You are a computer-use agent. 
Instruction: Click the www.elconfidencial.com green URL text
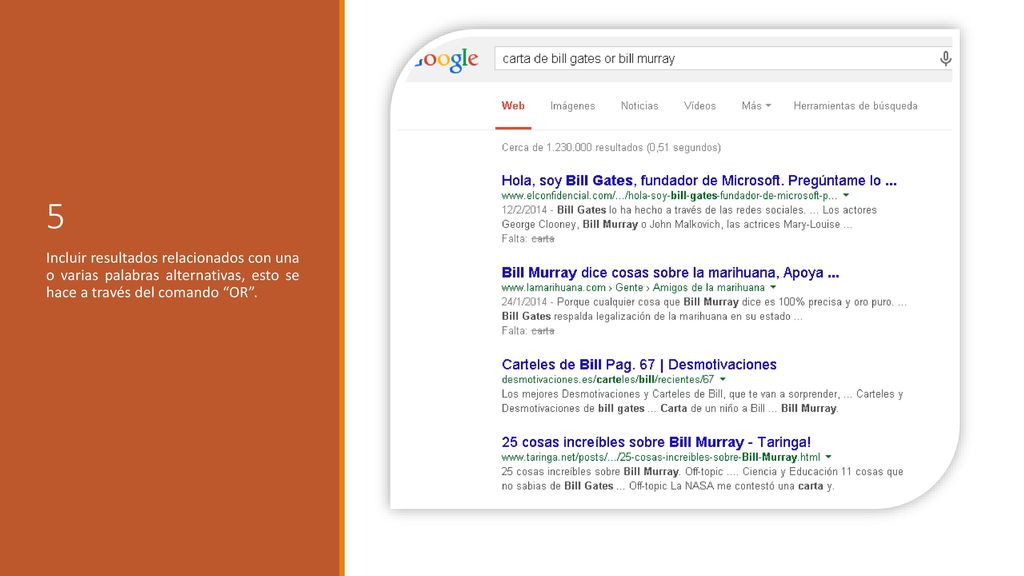(x=669, y=195)
